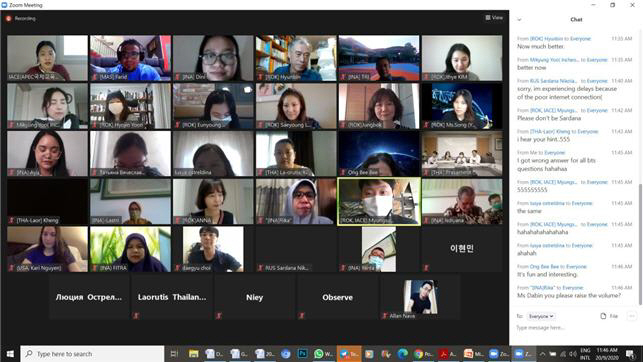The image size is (643, 362).
Task: Open the View layout menu
Action: pyautogui.click(x=494, y=18)
